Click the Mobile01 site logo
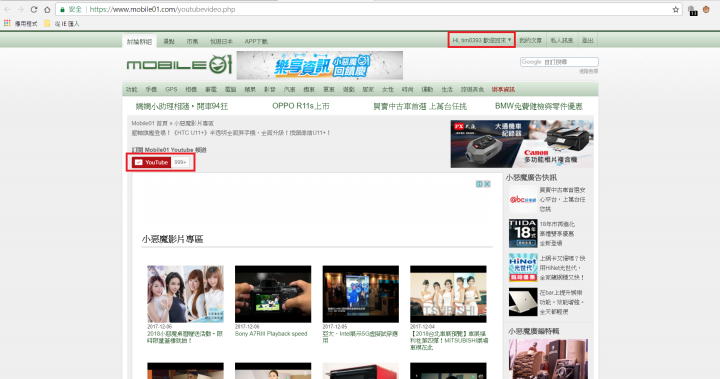Screen dimensions: 720x379 [x=179, y=65]
